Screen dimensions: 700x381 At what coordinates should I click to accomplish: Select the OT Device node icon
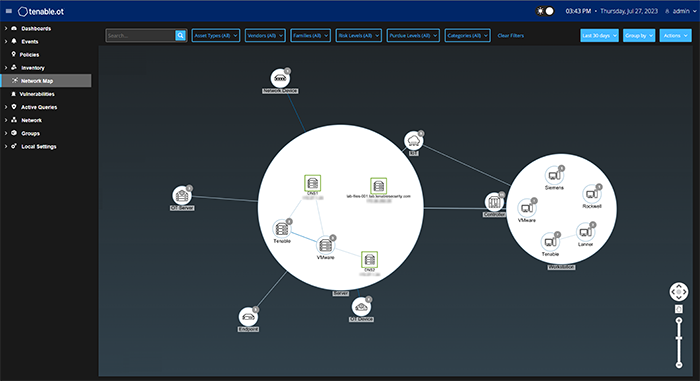click(x=361, y=307)
